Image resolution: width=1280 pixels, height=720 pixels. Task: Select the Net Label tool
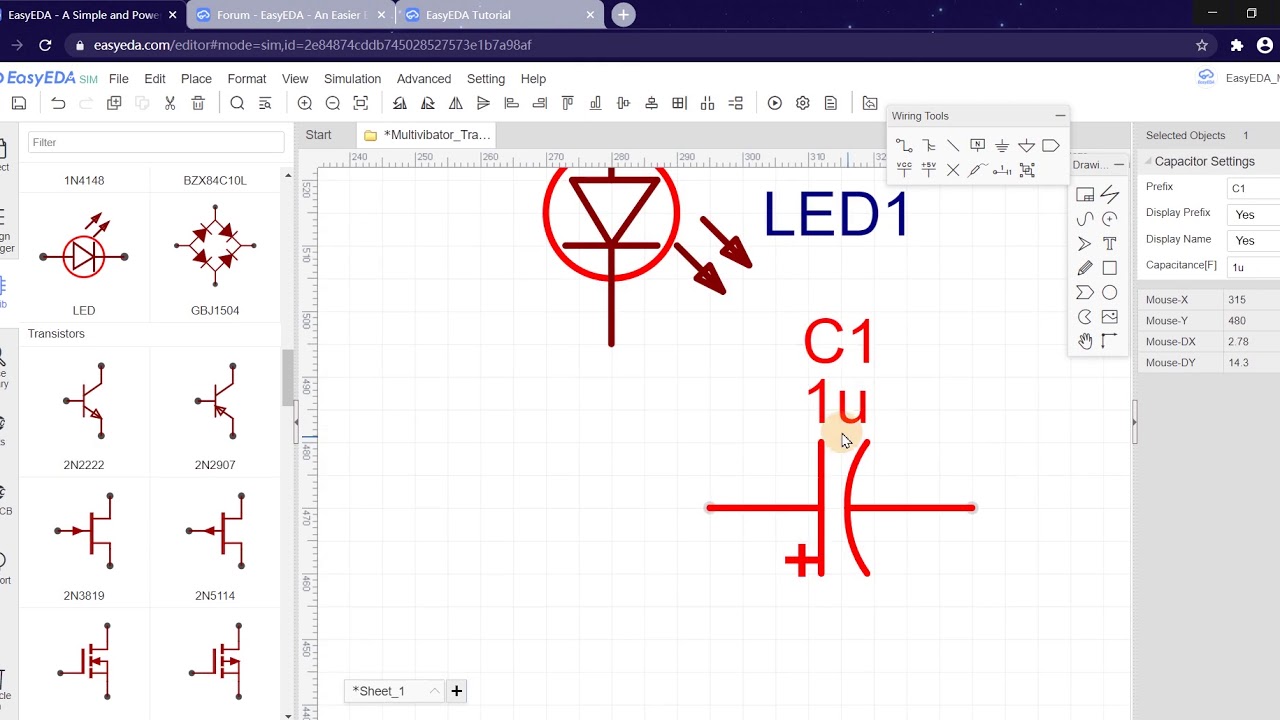point(978,146)
